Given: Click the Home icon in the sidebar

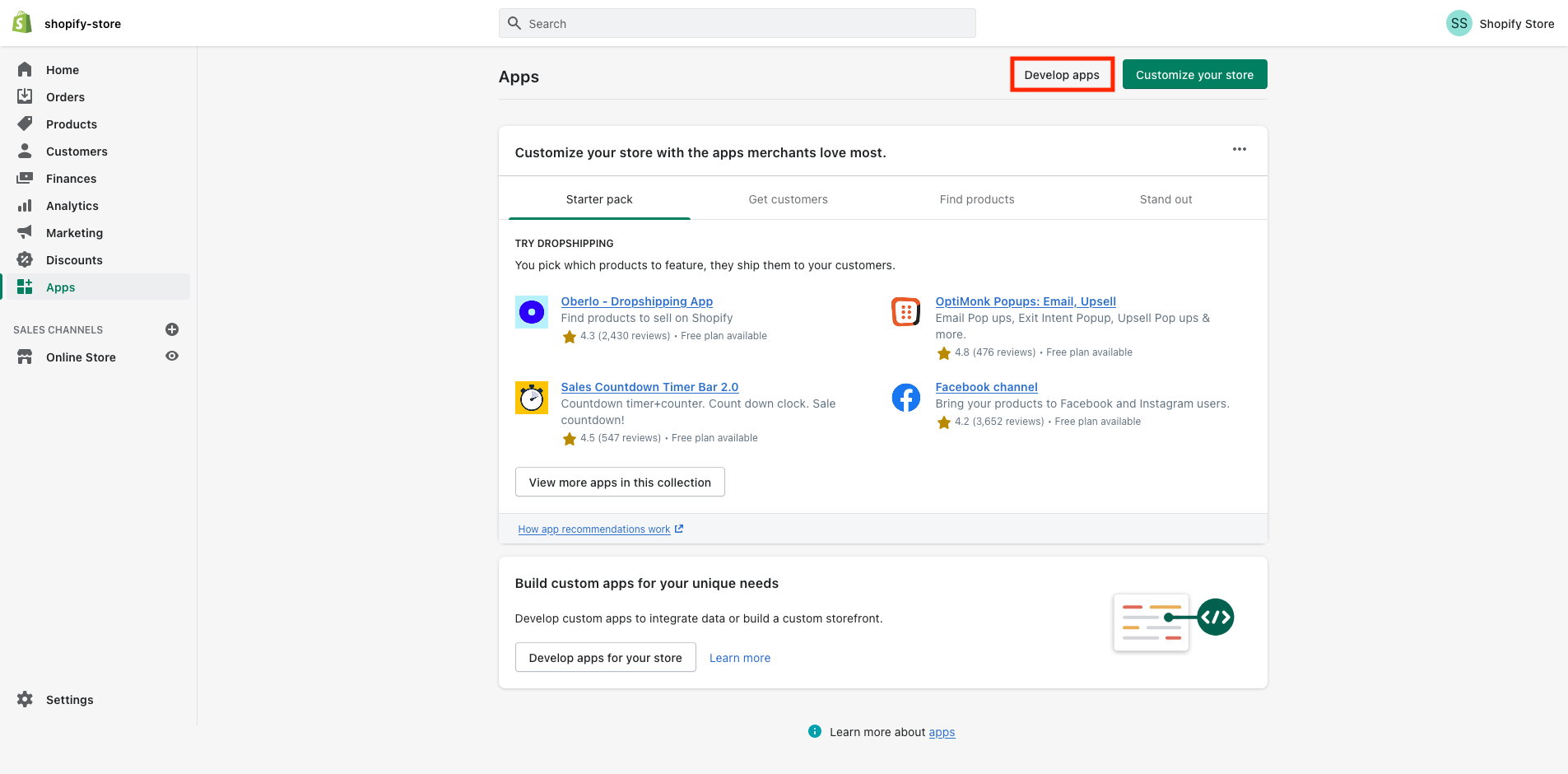Looking at the screenshot, I should [x=26, y=70].
